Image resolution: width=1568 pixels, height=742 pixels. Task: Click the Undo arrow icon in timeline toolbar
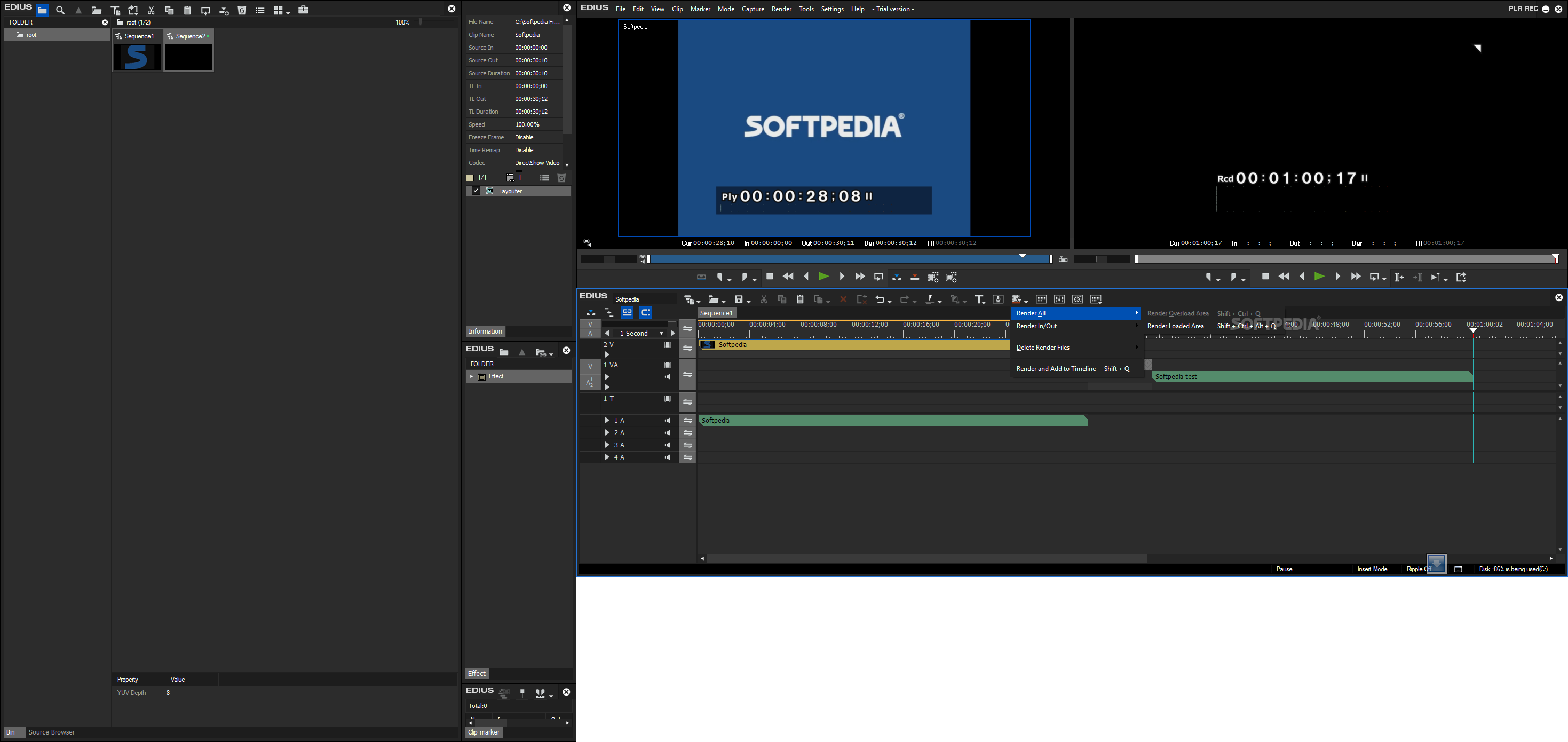coord(880,299)
